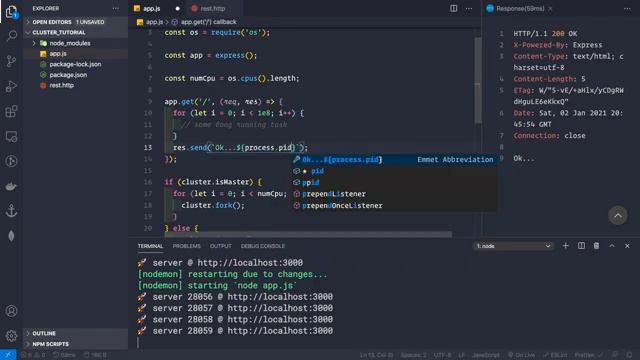Create a new terminal with plus icon
The width and height of the screenshot is (640, 360).
pos(565,246)
